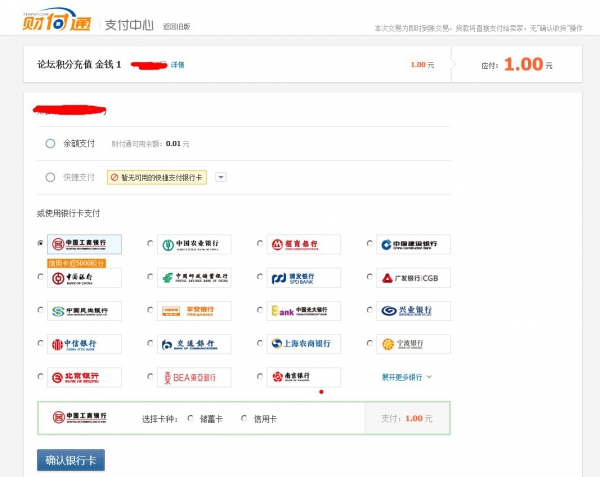The width and height of the screenshot is (600, 477).
Task: Choose the 浦发银行 SPD Bank logo tile
Action: pyautogui.click(x=303, y=278)
